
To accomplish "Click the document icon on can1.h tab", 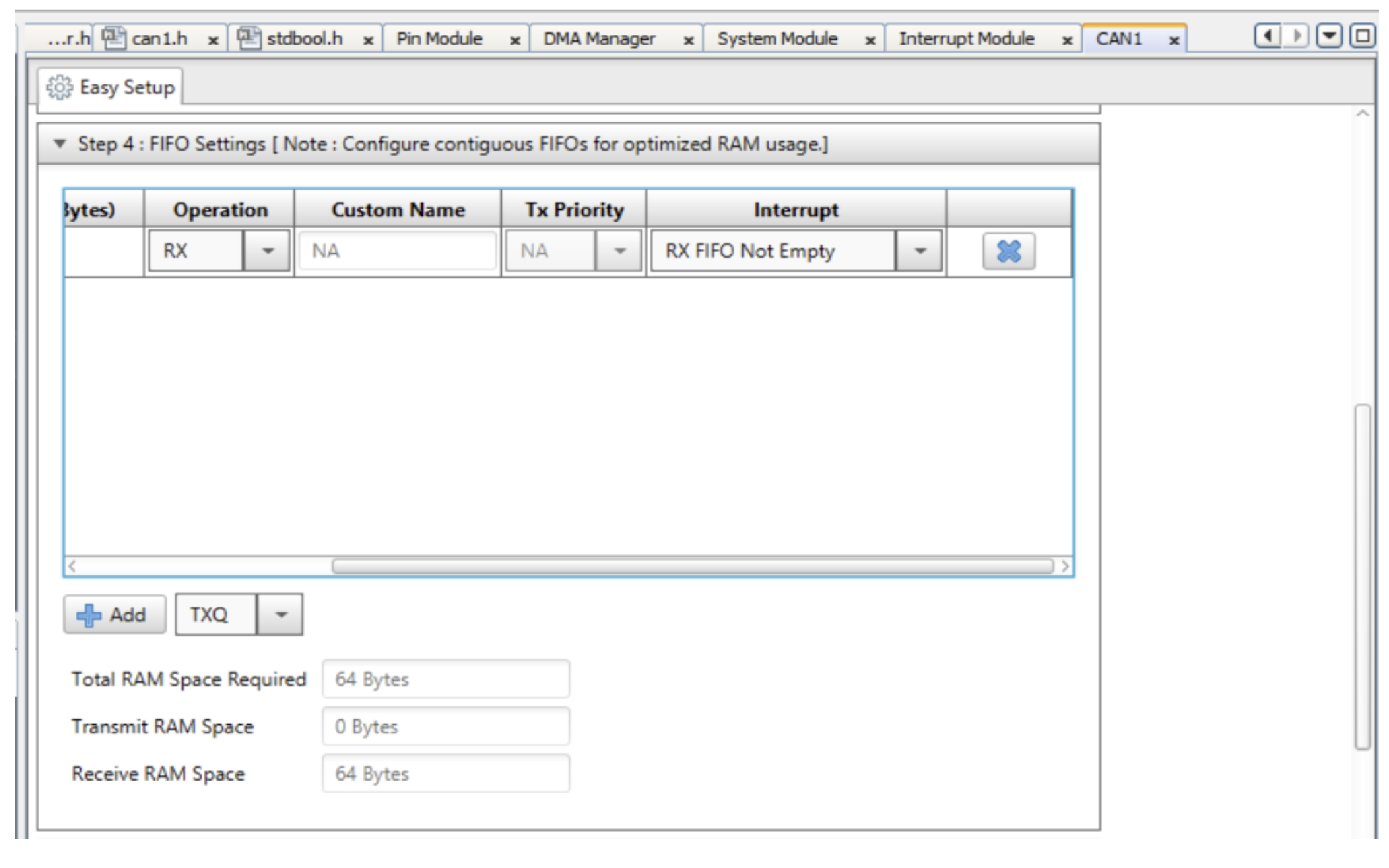I will coord(112,37).
